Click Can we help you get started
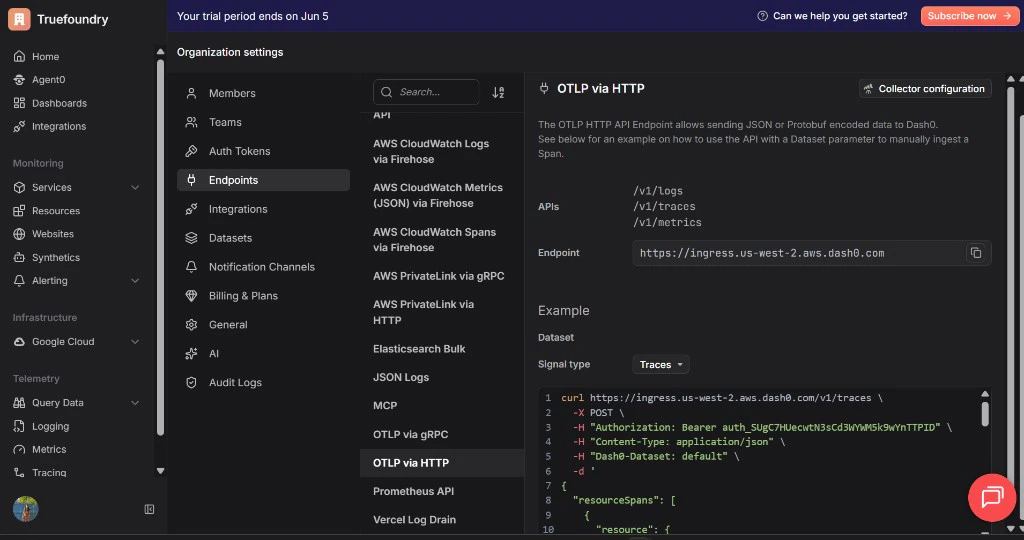The width and height of the screenshot is (1024, 540). coord(840,16)
